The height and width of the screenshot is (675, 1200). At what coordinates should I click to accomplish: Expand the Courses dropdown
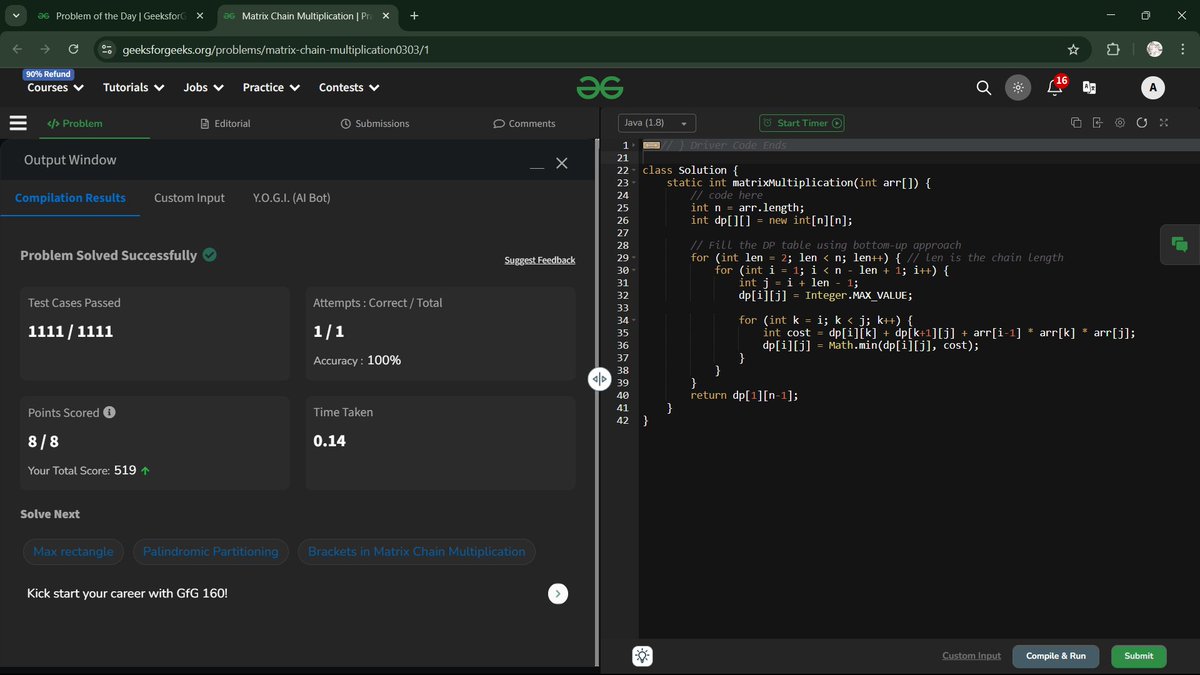[x=56, y=88]
